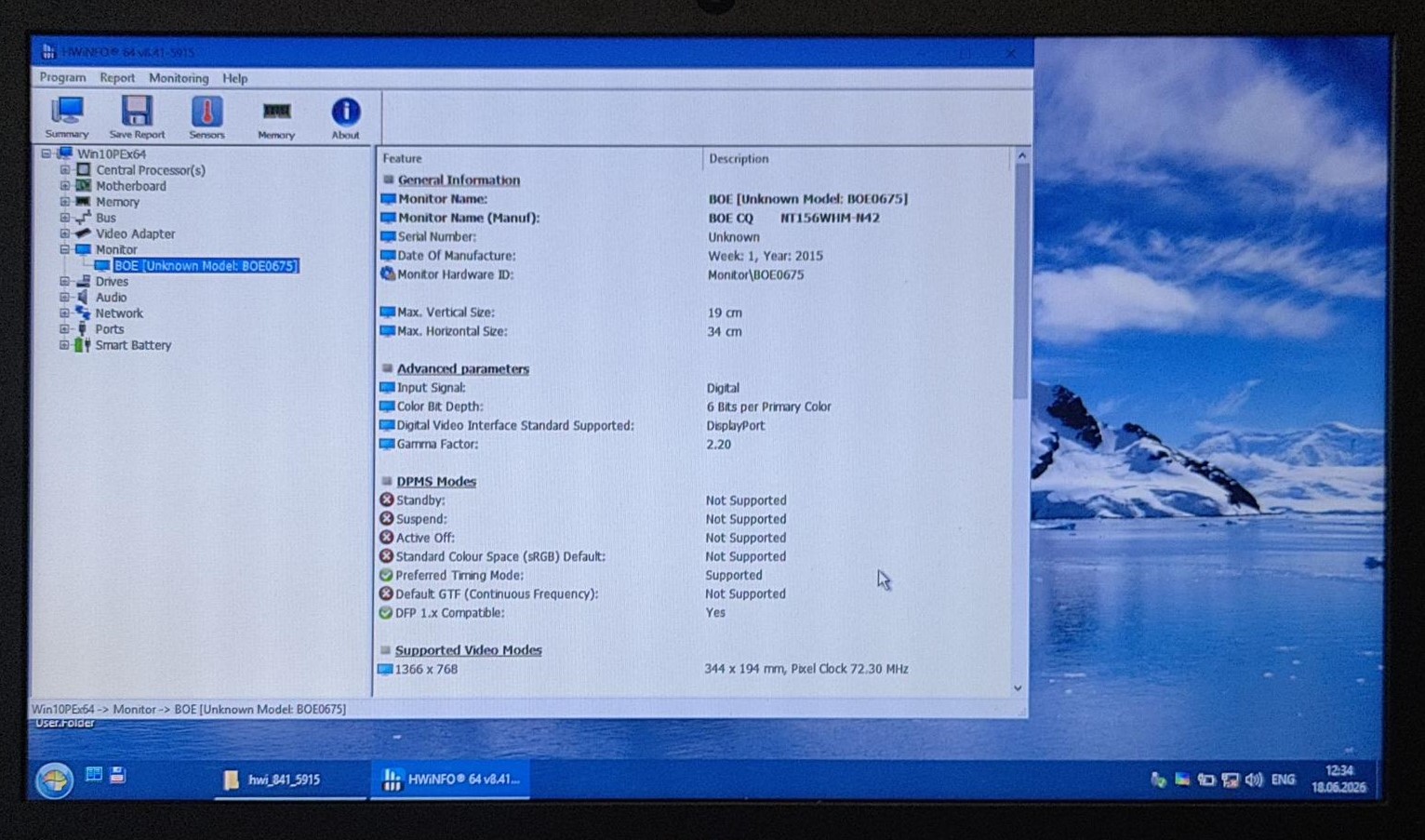Viewport: 1425px width, 840px height.
Task: Expand the Network tree node
Action: (x=64, y=313)
